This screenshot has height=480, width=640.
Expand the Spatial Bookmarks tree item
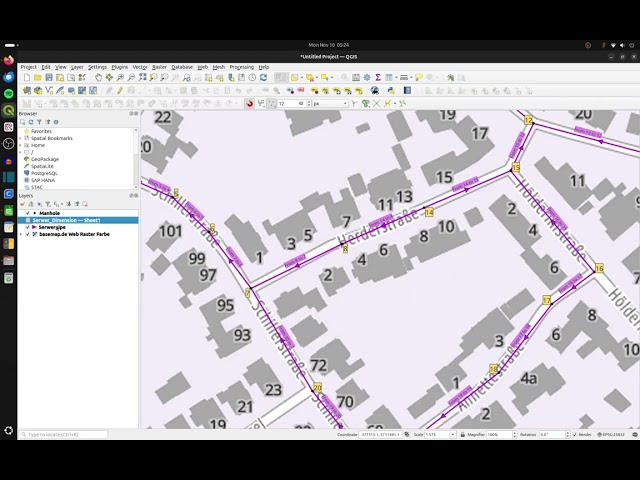[x=21, y=138]
